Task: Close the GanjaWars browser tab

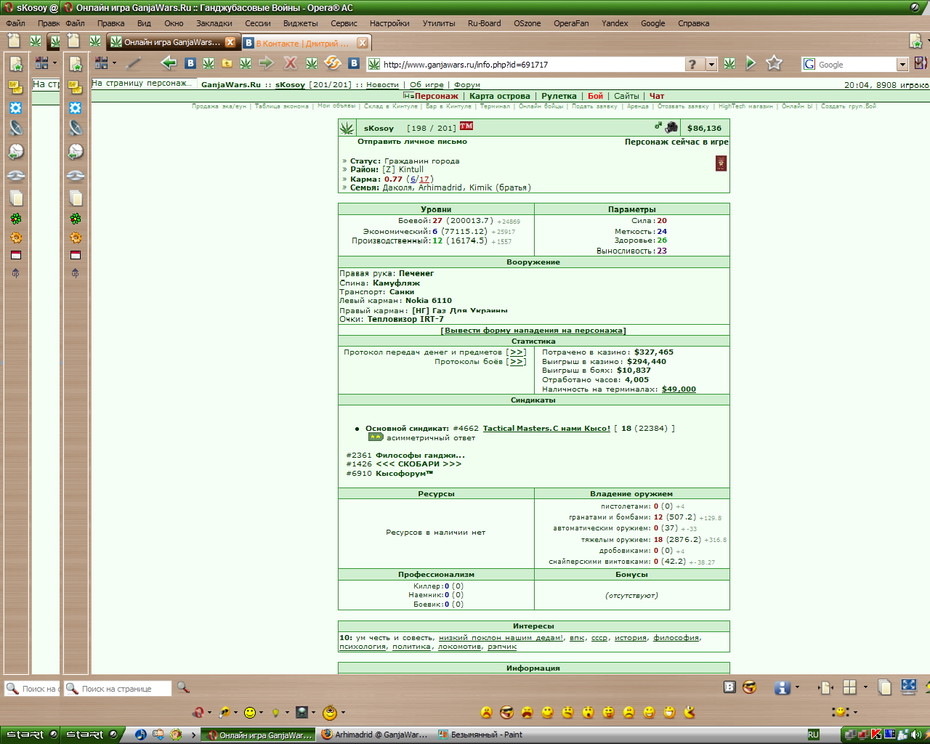Action: point(231,42)
